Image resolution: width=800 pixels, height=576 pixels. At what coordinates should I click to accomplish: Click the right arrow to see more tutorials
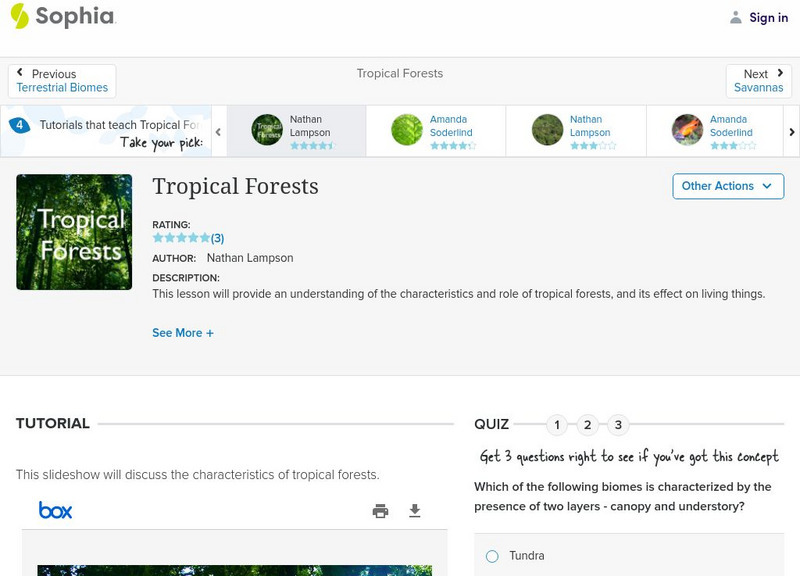[x=791, y=131]
